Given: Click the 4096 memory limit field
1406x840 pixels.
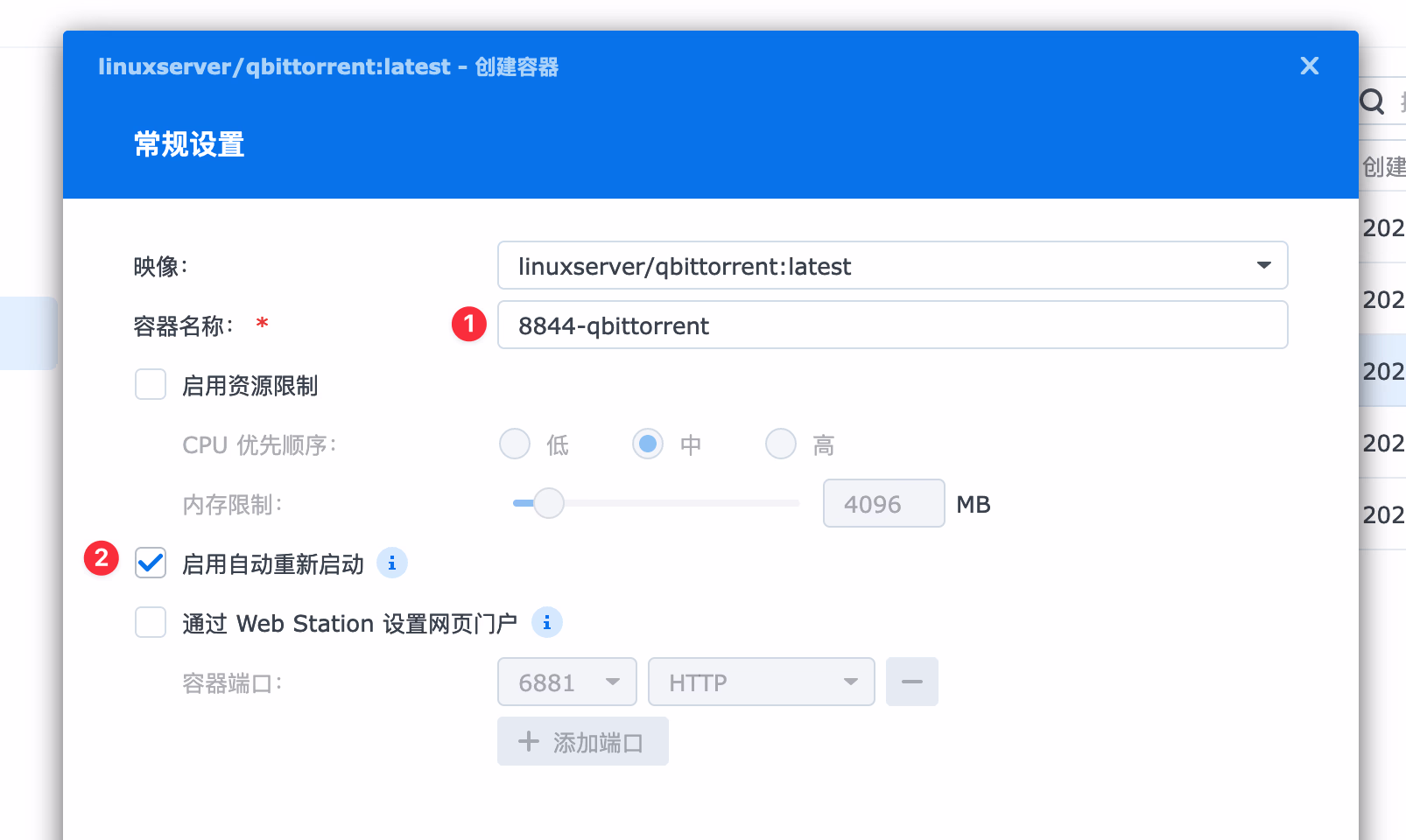Looking at the screenshot, I should tap(882, 504).
